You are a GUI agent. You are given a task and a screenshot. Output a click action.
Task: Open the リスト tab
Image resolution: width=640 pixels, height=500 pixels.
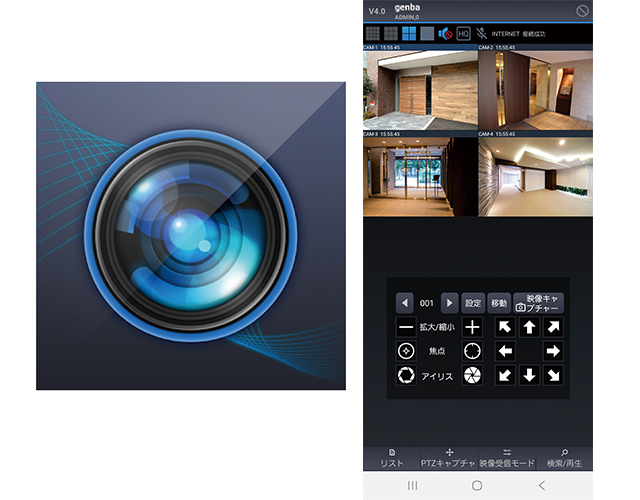click(392, 459)
